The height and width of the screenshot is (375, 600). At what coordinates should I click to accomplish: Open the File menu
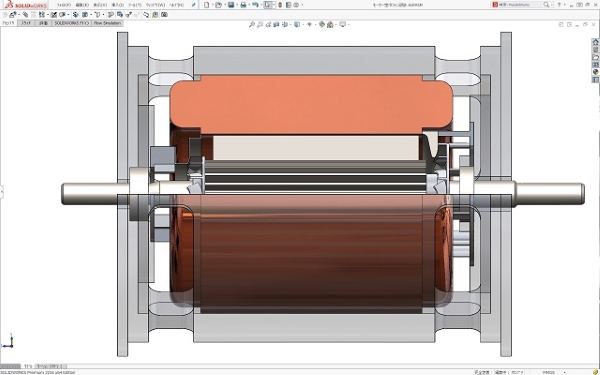coord(64,5)
